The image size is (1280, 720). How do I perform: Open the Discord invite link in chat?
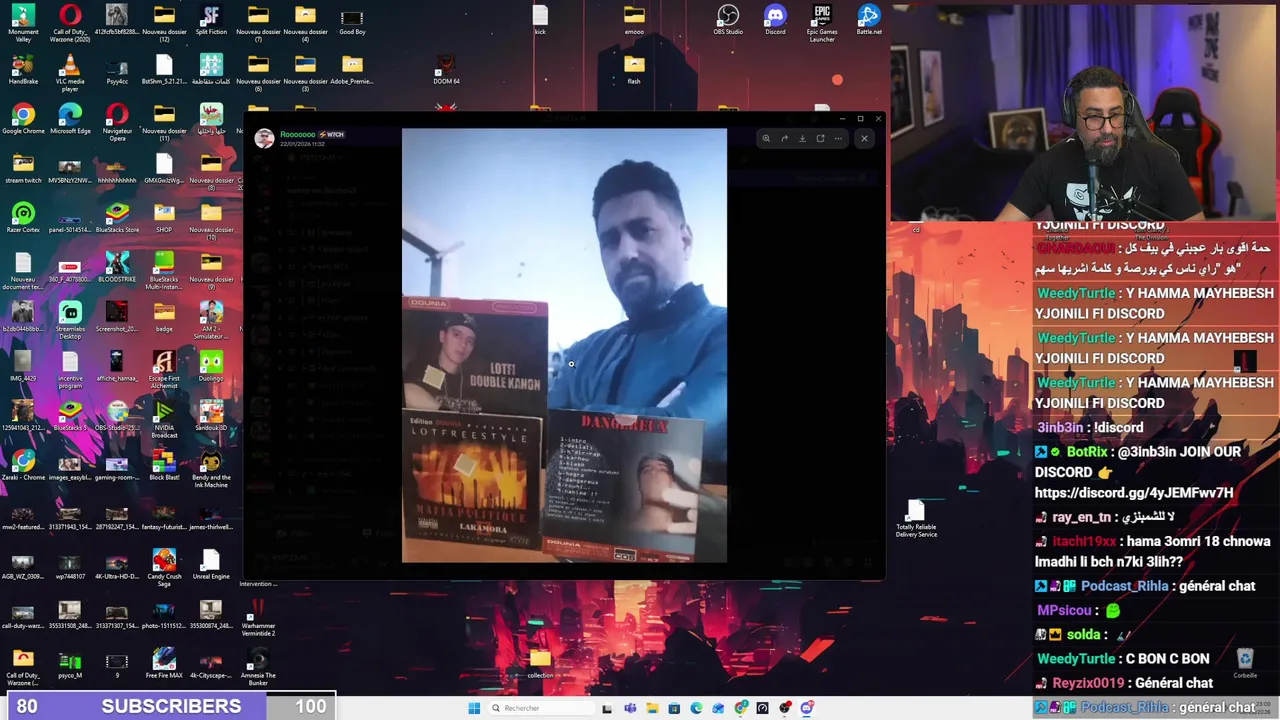click(x=1134, y=493)
